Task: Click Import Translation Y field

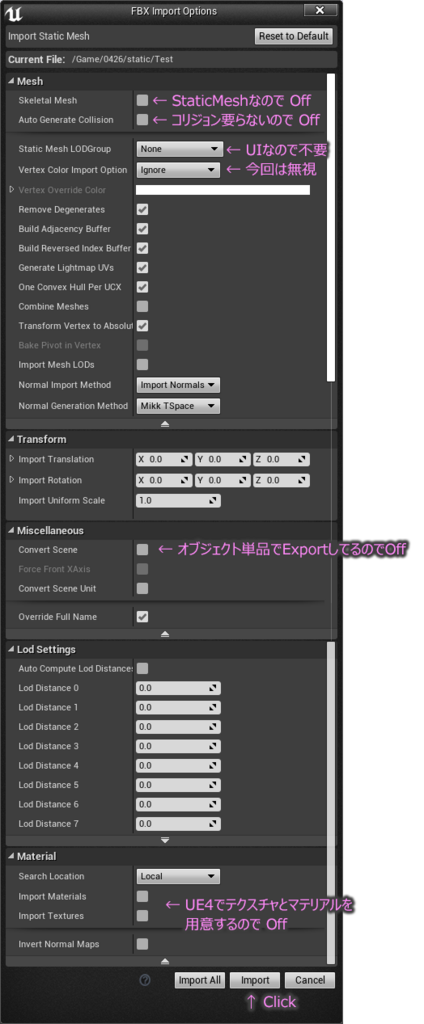Action: 223,460
